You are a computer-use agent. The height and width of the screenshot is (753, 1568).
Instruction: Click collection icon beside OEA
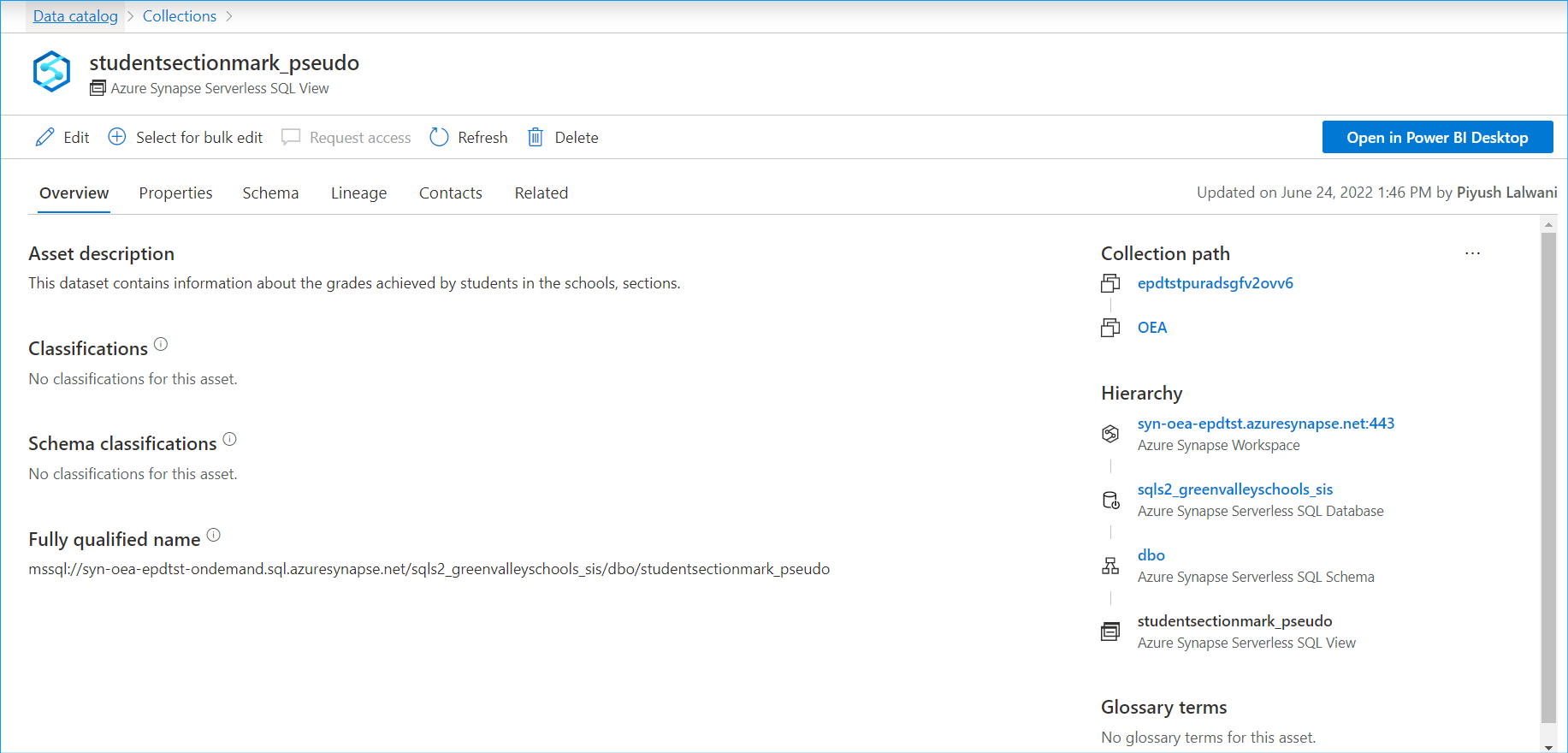point(1110,328)
